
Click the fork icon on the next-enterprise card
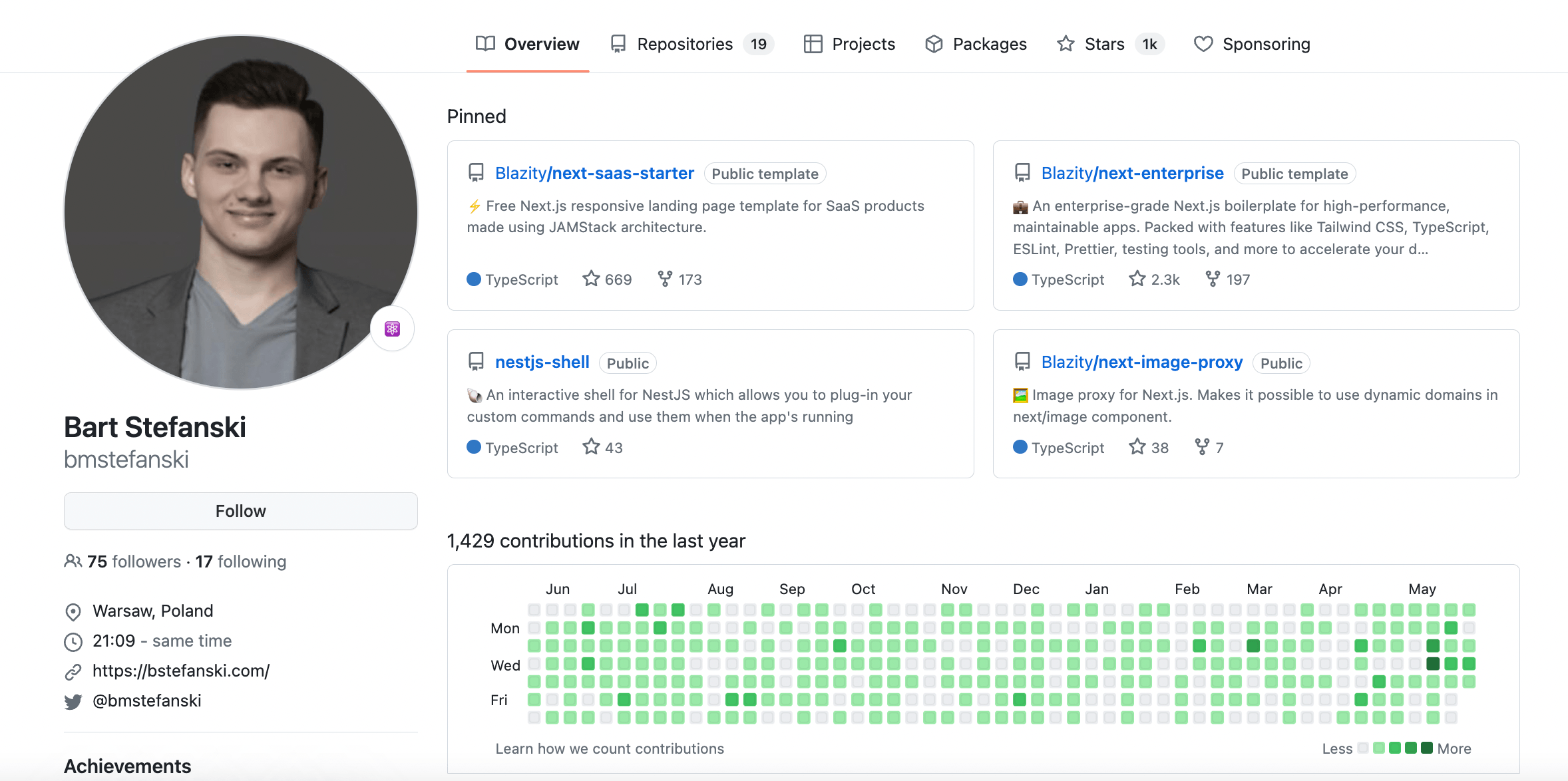point(1213,279)
